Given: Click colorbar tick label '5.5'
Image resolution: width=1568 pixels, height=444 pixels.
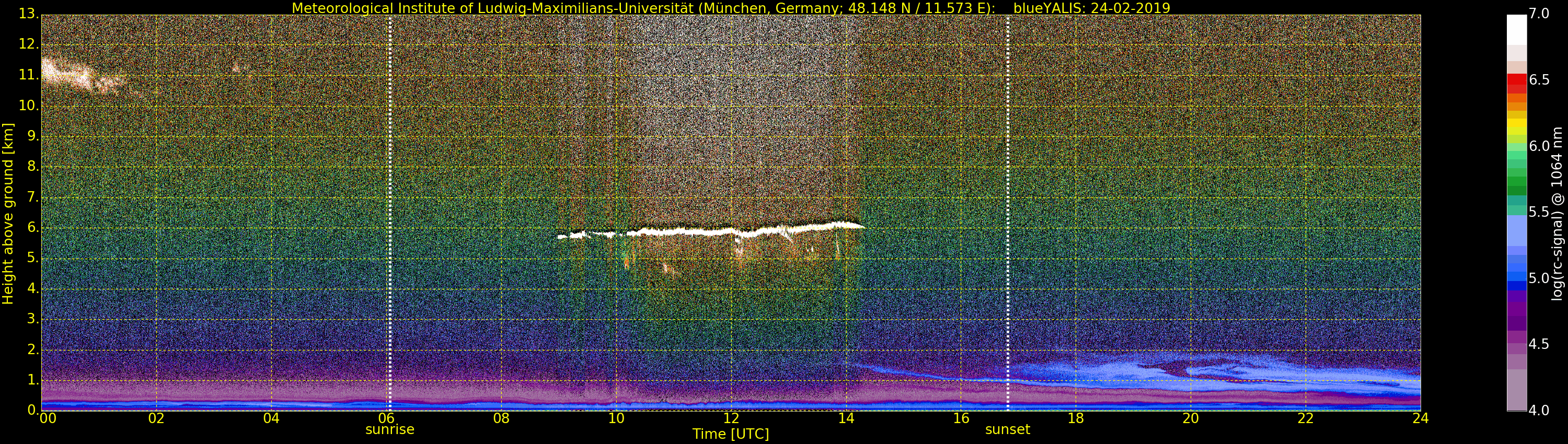Looking at the screenshot, I should coord(1539,212).
